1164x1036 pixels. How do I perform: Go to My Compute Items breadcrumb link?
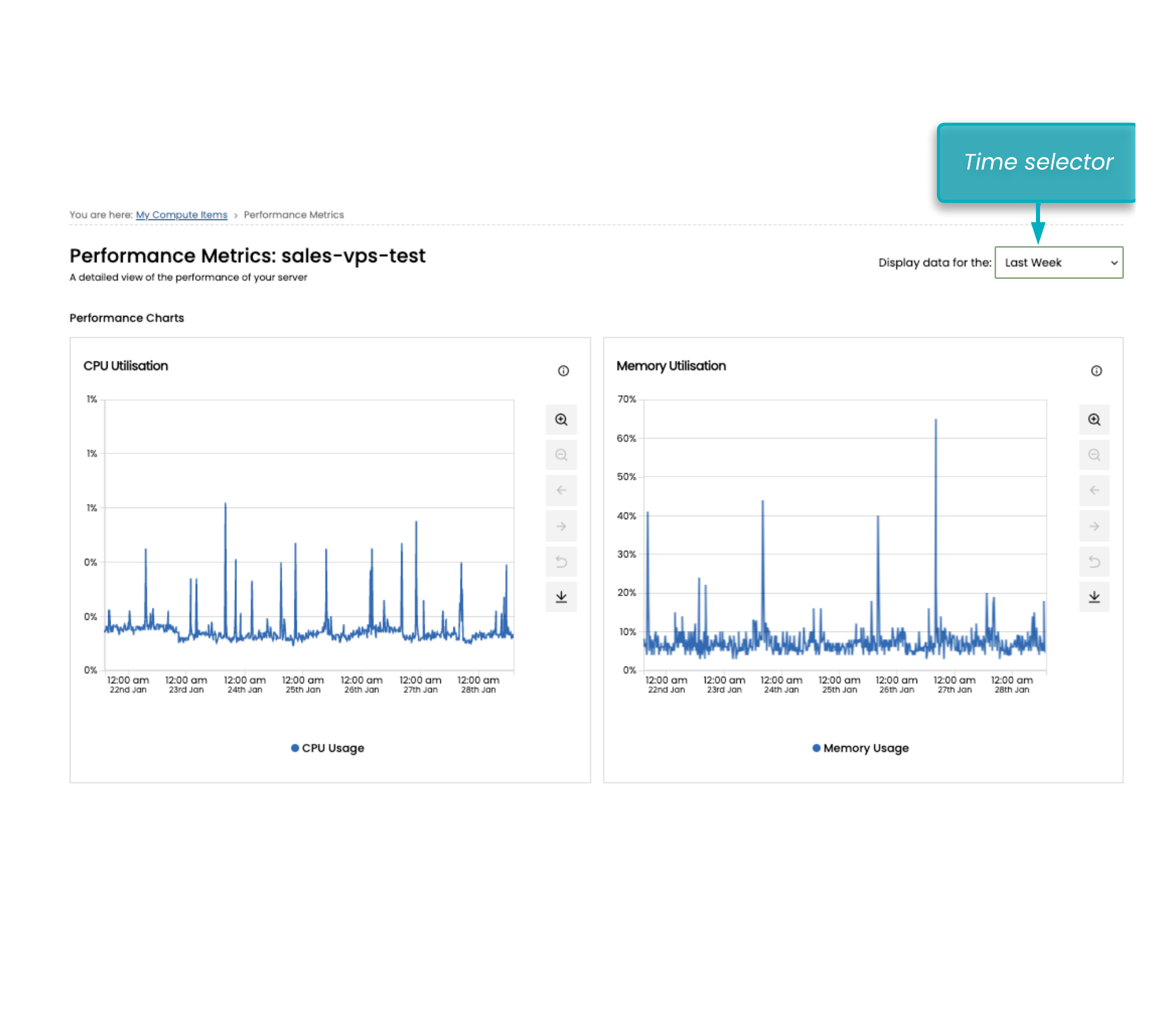[x=182, y=215]
